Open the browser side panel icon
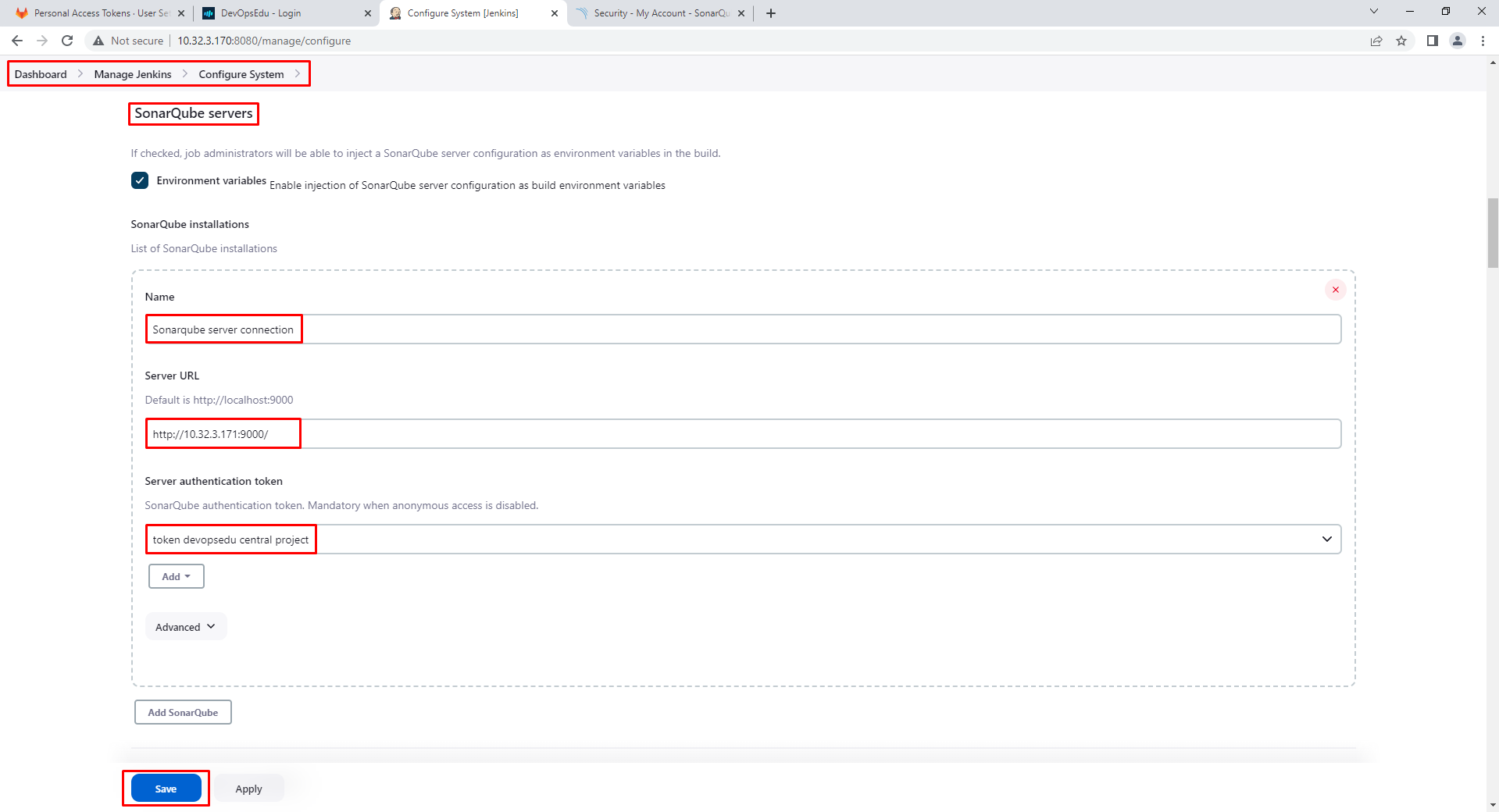This screenshot has height=812, width=1499. click(1432, 41)
